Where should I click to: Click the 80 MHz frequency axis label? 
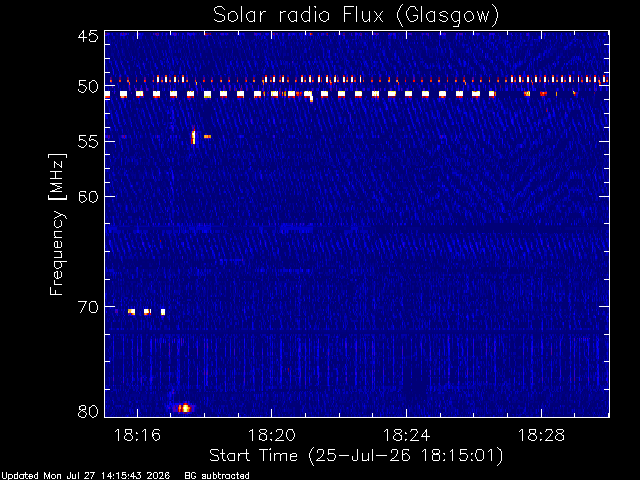(88, 411)
